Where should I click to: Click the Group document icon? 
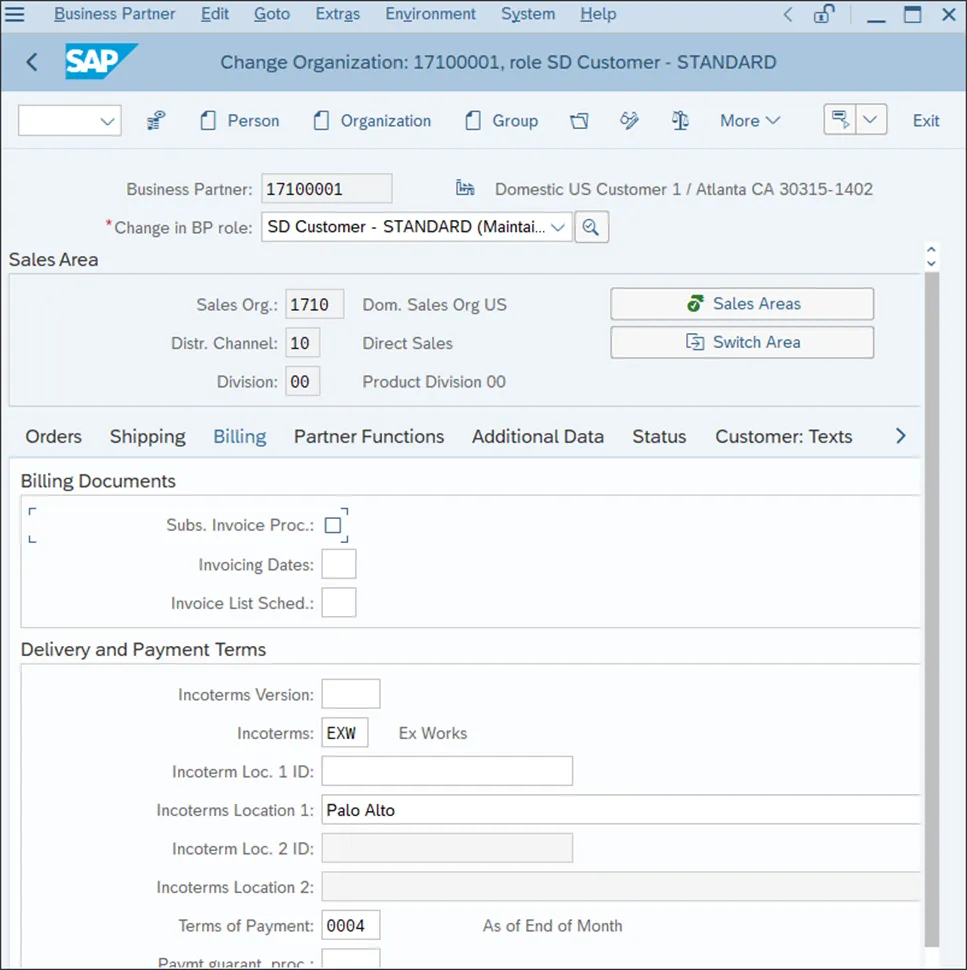pyautogui.click(x=473, y=120)
